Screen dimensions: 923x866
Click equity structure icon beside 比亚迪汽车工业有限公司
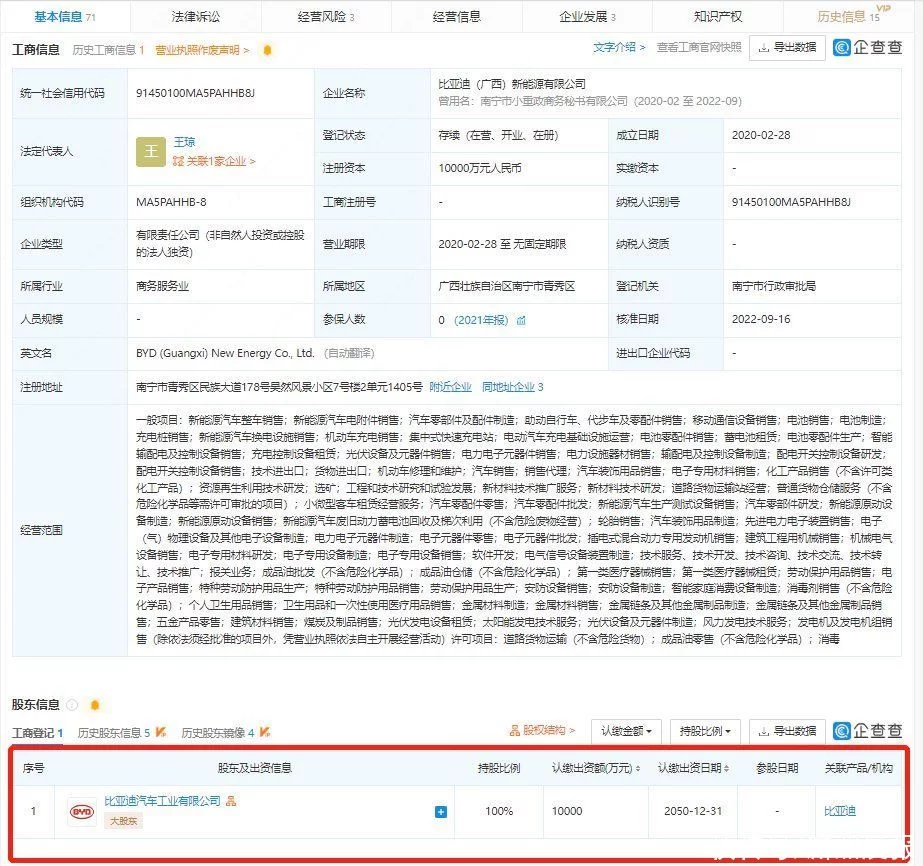click(x=231, y=801)
